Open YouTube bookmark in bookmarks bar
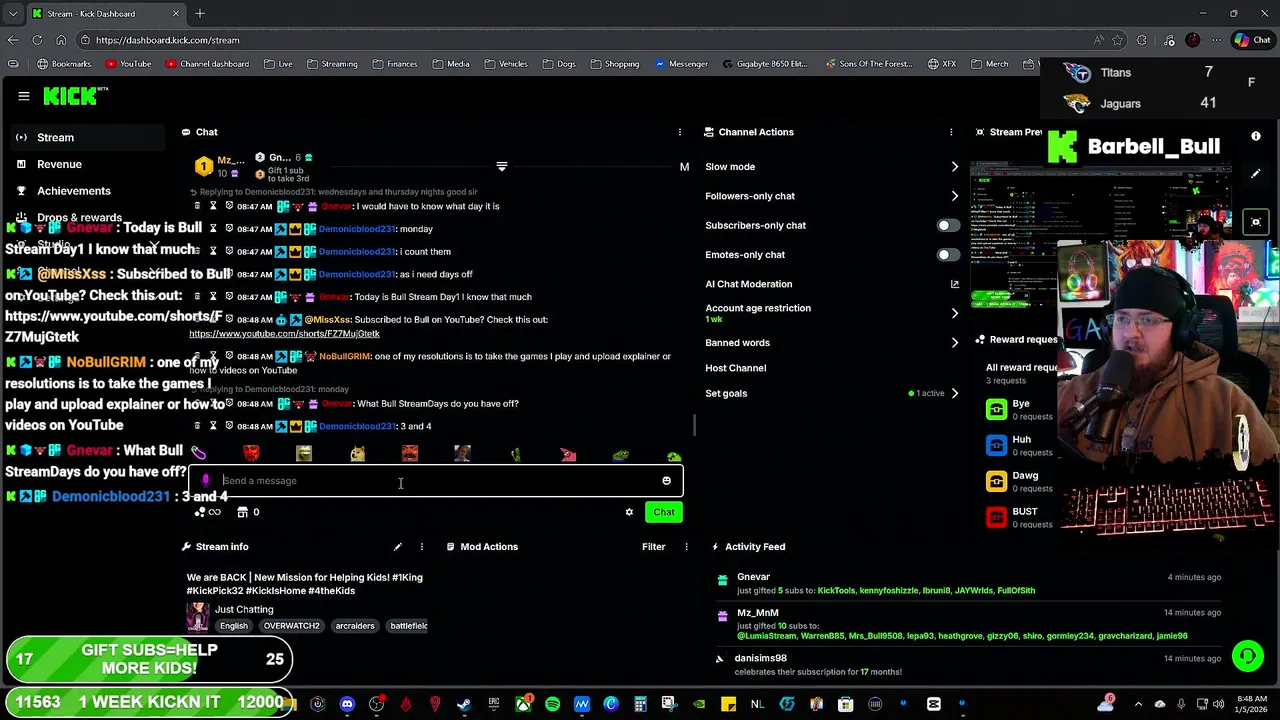The height and width of the screenshot is (720, 1280). [128, 64]
